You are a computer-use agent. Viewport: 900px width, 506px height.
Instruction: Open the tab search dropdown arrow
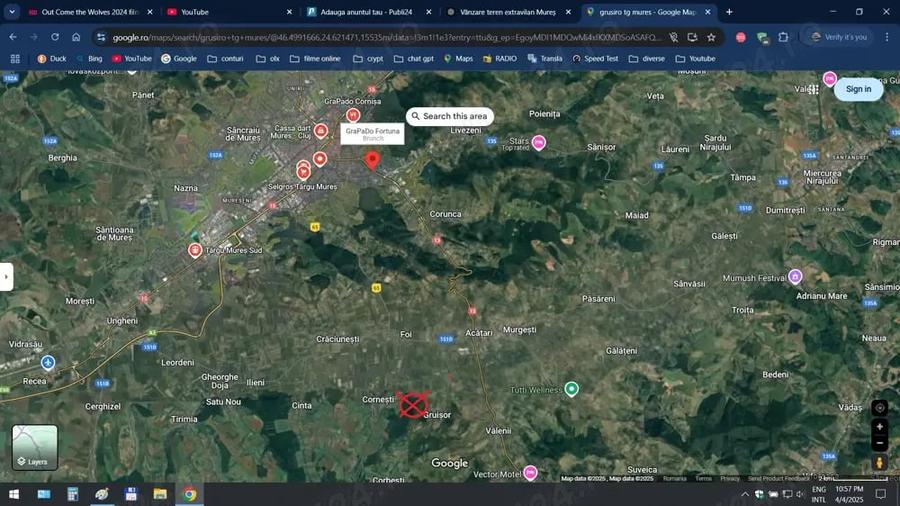tap(11, 11)
